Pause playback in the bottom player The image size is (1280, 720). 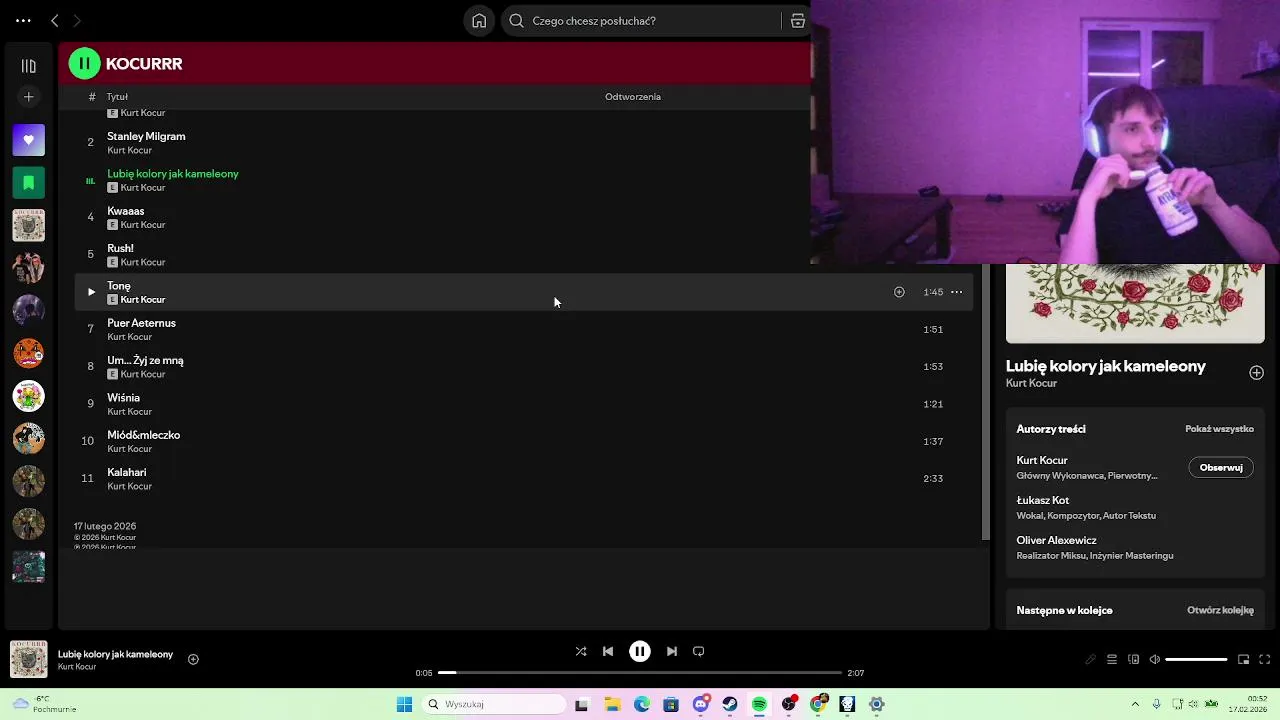pos(640,651)
